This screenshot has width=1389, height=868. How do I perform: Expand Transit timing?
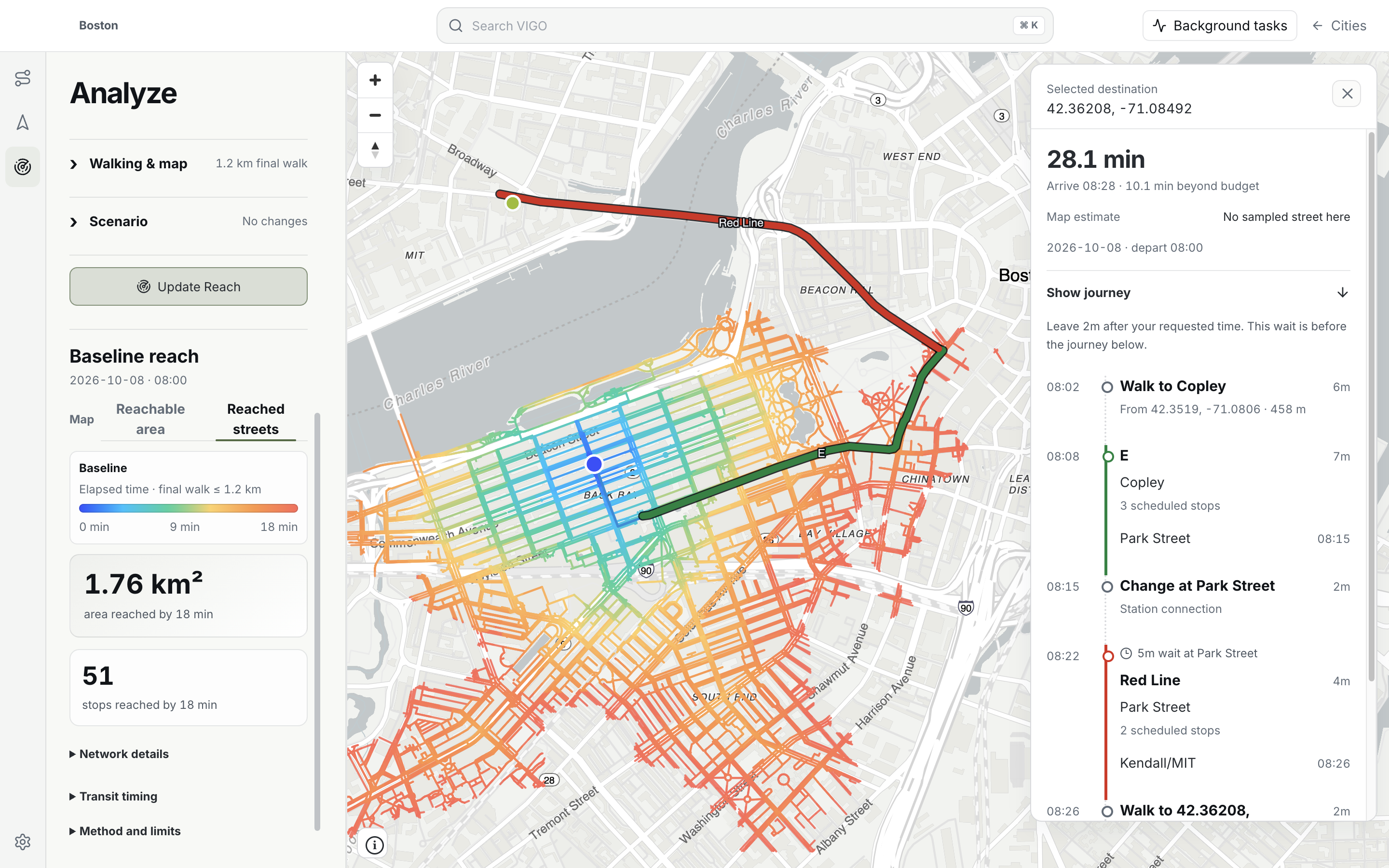(113, 796)
